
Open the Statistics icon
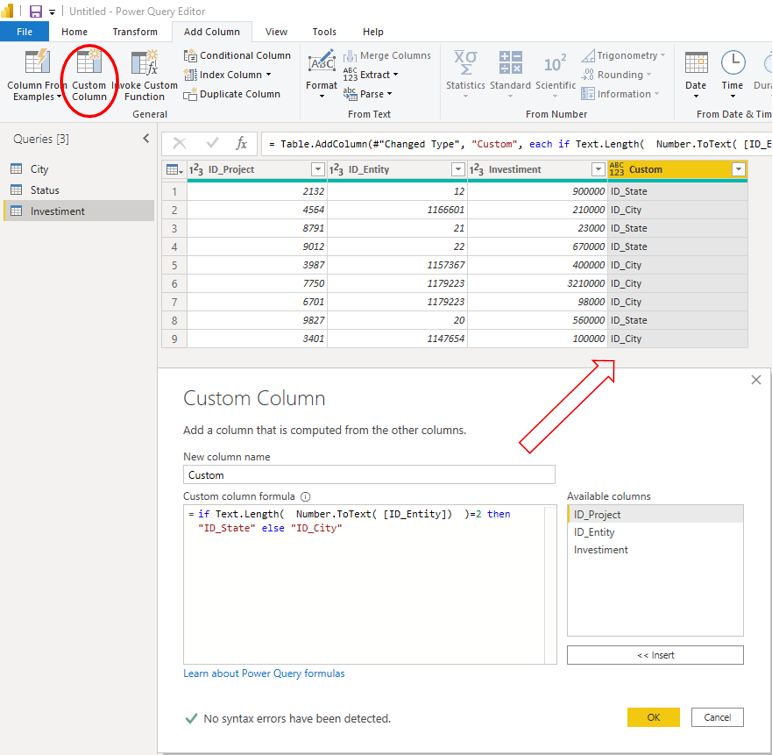[465, 63]
